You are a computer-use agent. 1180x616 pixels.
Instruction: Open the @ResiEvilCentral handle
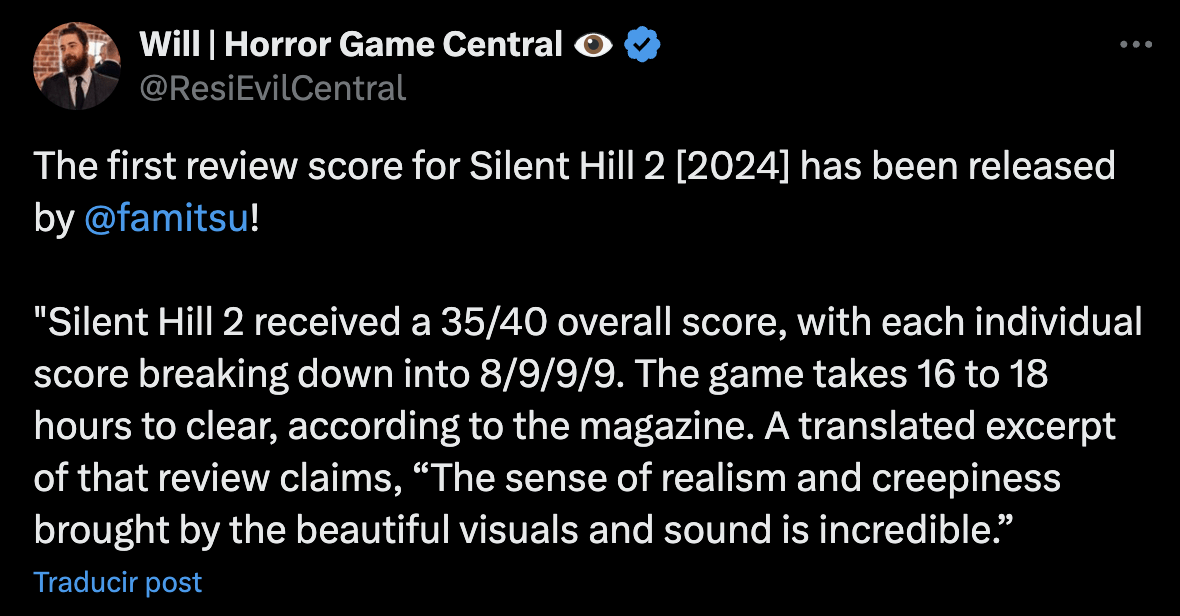[x=273, y=89]
